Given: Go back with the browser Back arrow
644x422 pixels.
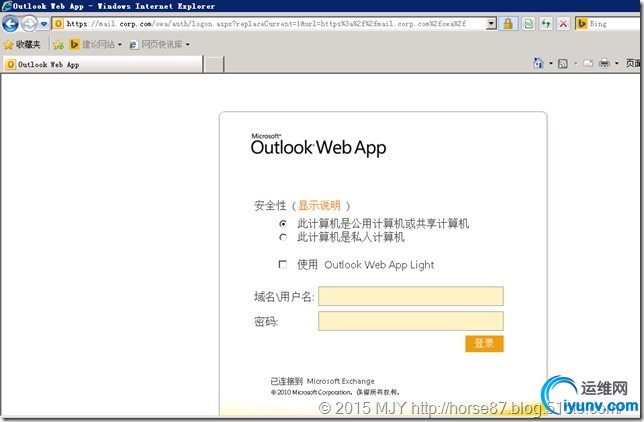Looking at the screenshot, I should 10,24.
